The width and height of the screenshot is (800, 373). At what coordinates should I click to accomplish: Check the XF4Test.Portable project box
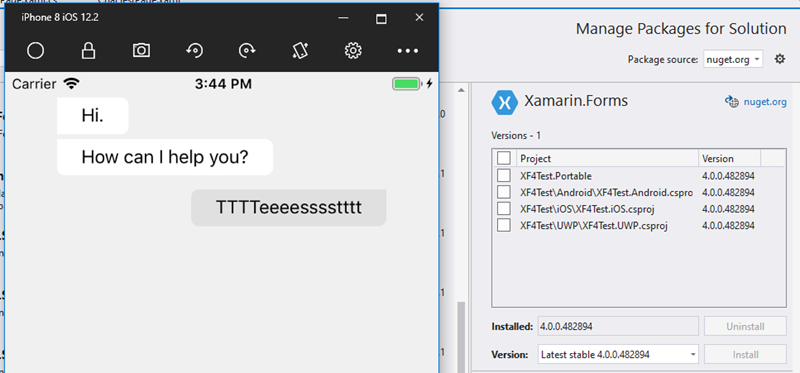click(504, 176)
